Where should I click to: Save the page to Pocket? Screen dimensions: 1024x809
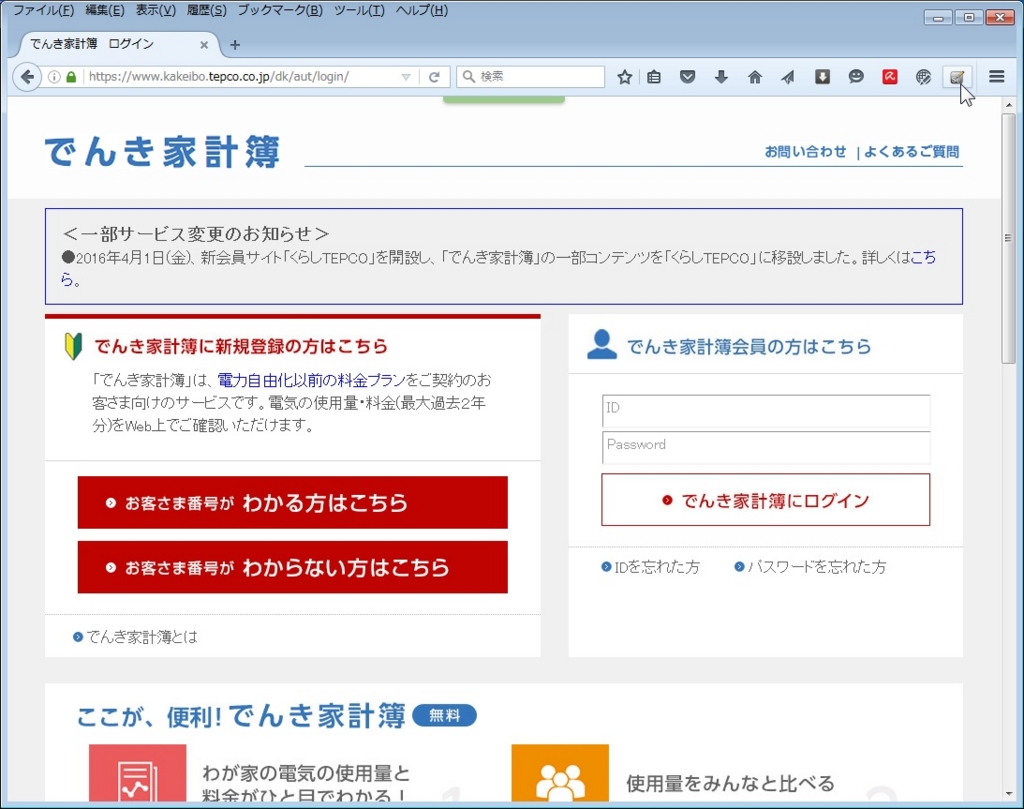click(687, 76)
